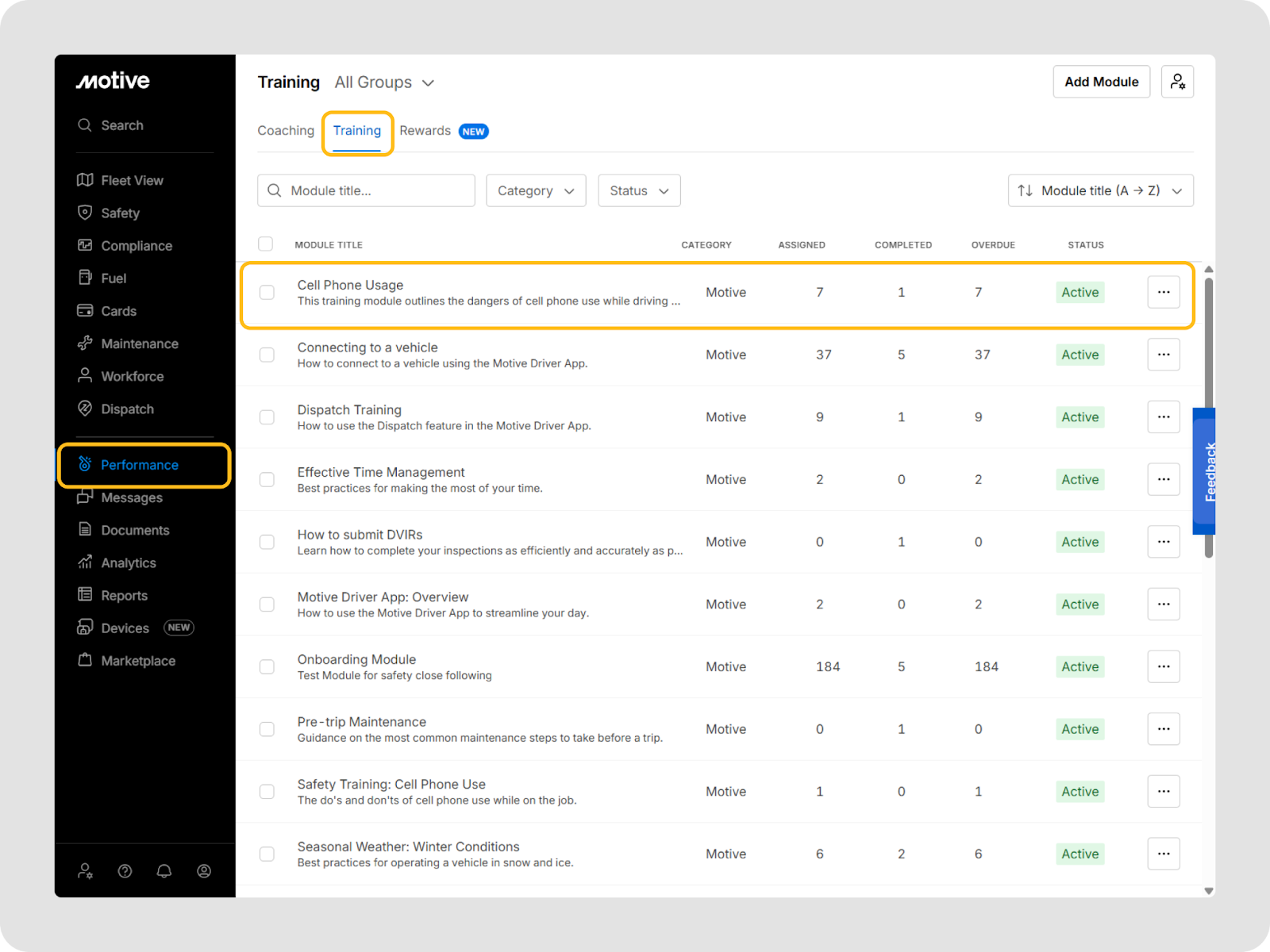Check the Cell Phone Usage module checkbox
The width and height of the screenshot is (1270, 952).
coord(267,292)
